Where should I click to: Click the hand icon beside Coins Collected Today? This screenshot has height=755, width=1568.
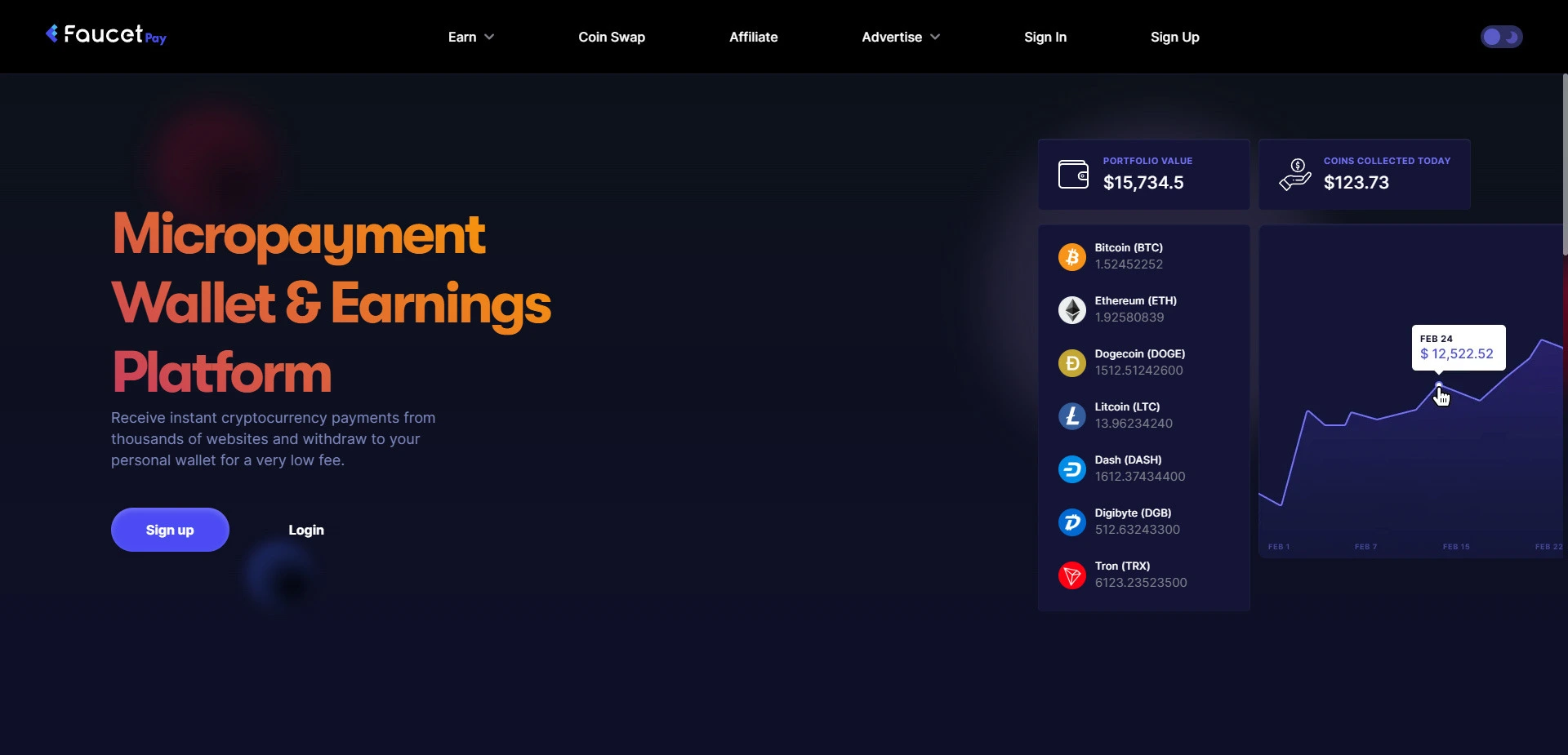click(x=1295, y=174)
